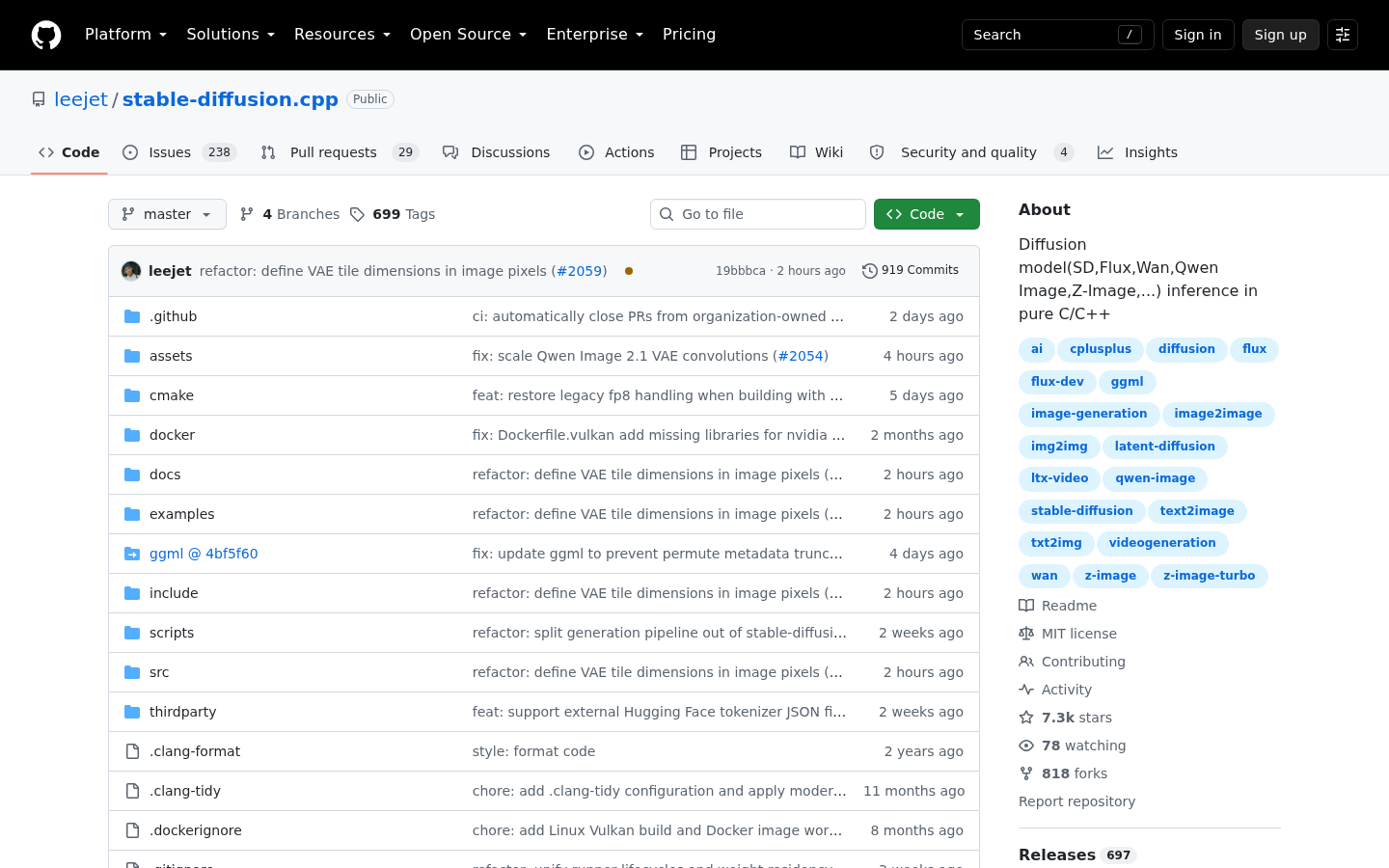Select the z-image-turbo topic tag
The image size is (1389, 868).
[1210, 576]
